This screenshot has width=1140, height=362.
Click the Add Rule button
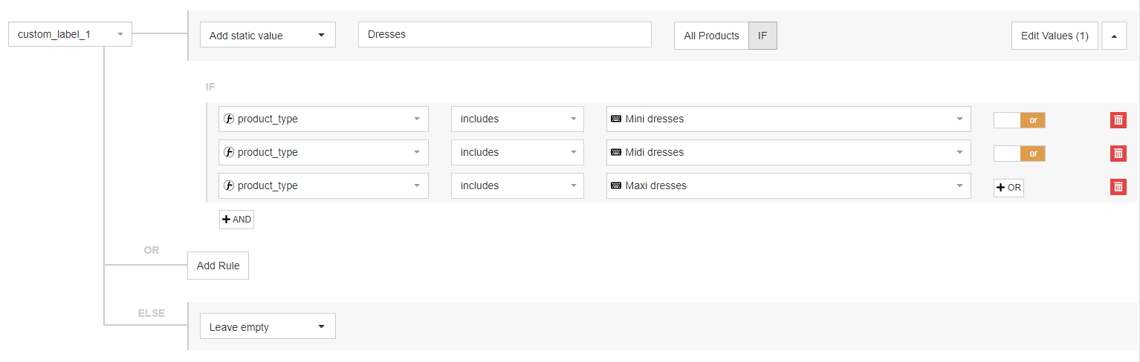[x=218, y=266]
